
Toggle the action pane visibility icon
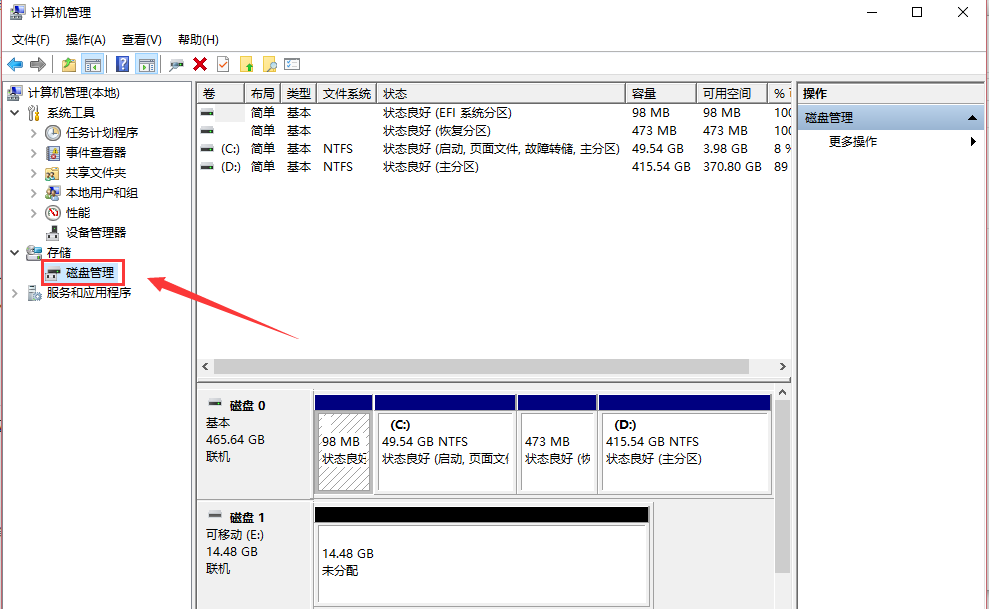click(x=147, y=64)
